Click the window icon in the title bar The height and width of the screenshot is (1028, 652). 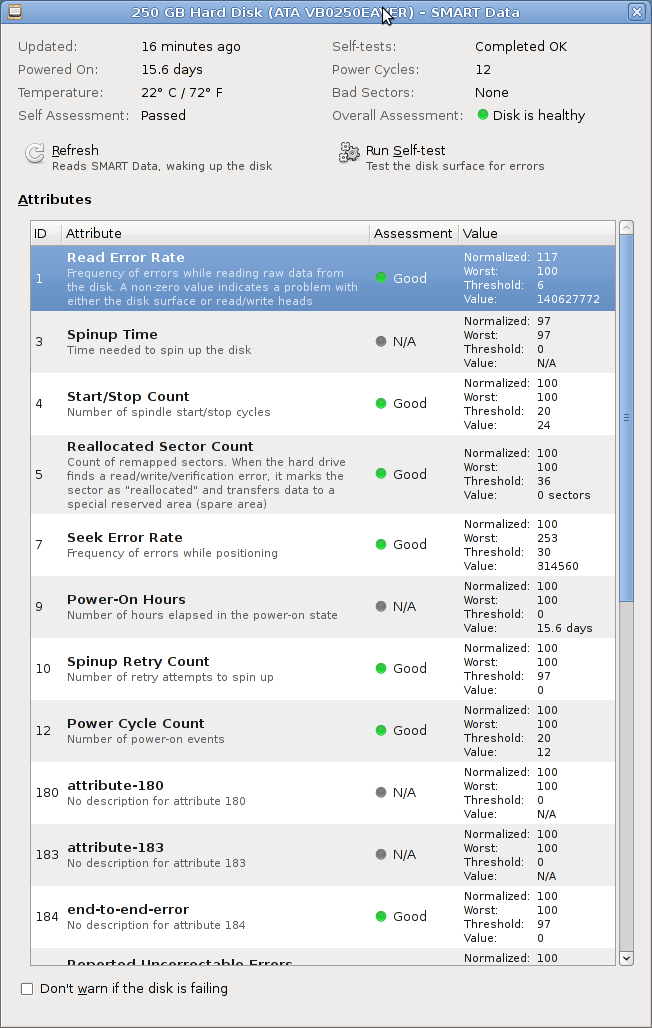click(14, 11)
